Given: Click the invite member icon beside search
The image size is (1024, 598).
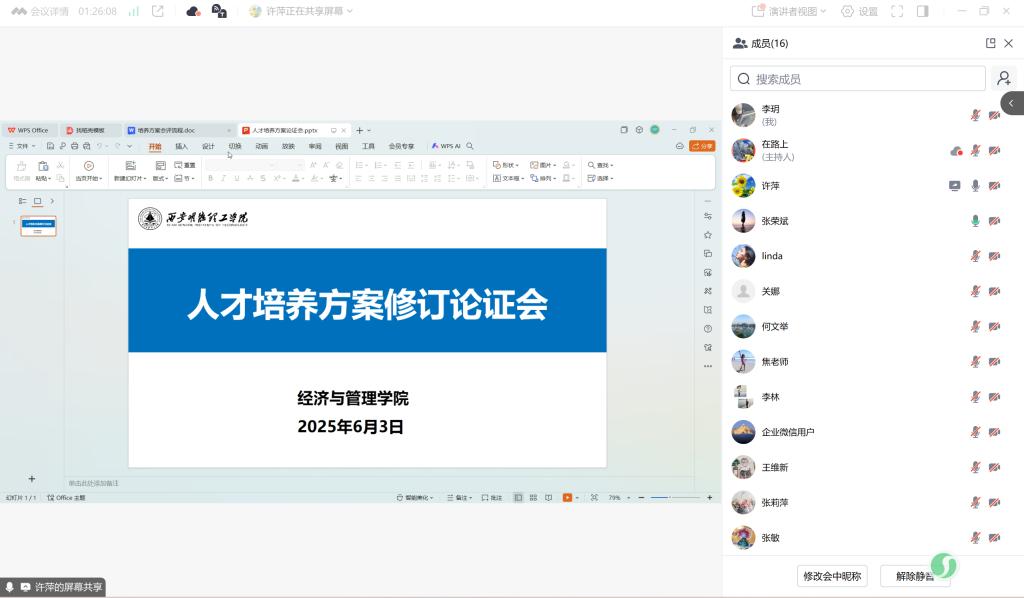Looking at the screenshot, I should coord(1003,79).
